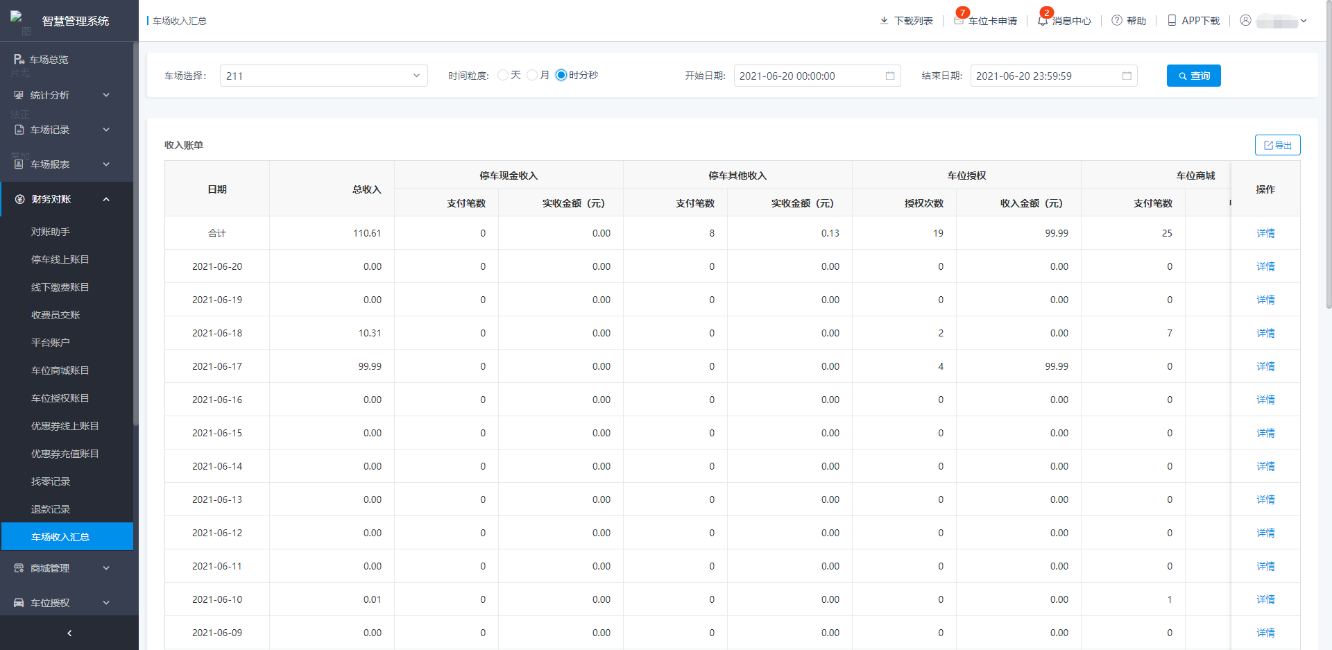
Task: Open 退款记录 menu item
Action: click(x=50, y=509)
